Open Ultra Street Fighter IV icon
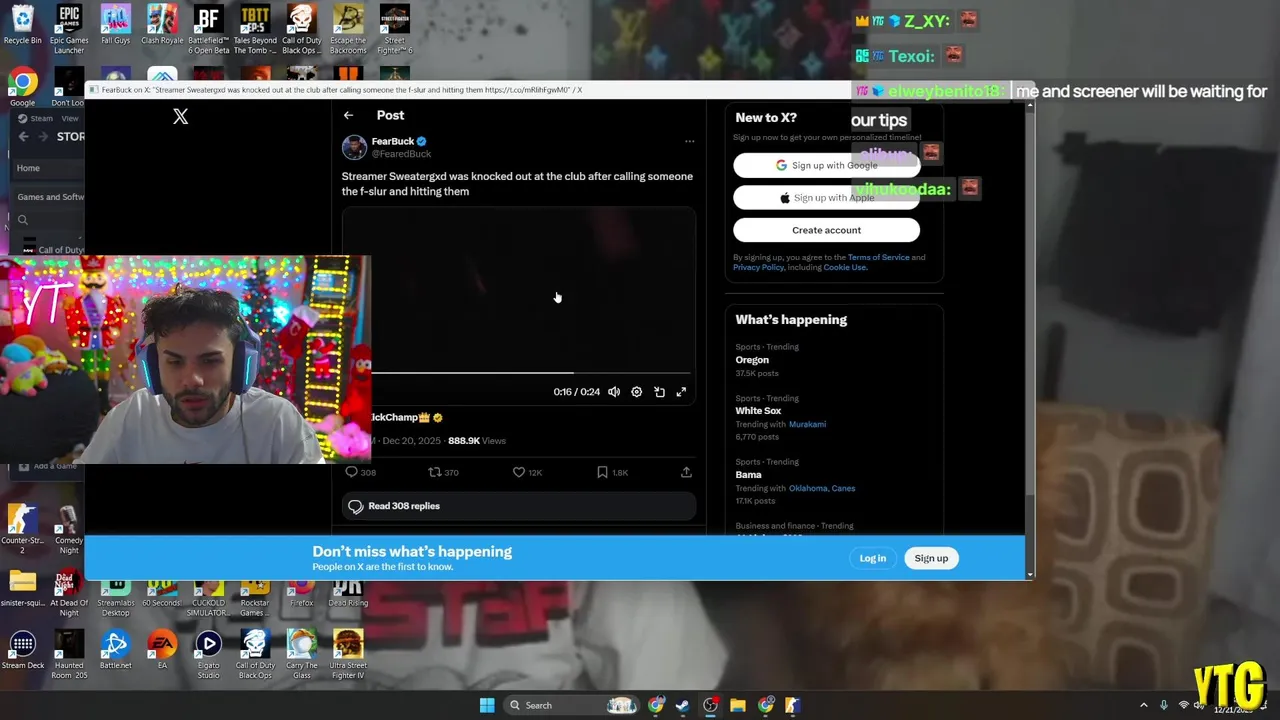 [348, 655]
